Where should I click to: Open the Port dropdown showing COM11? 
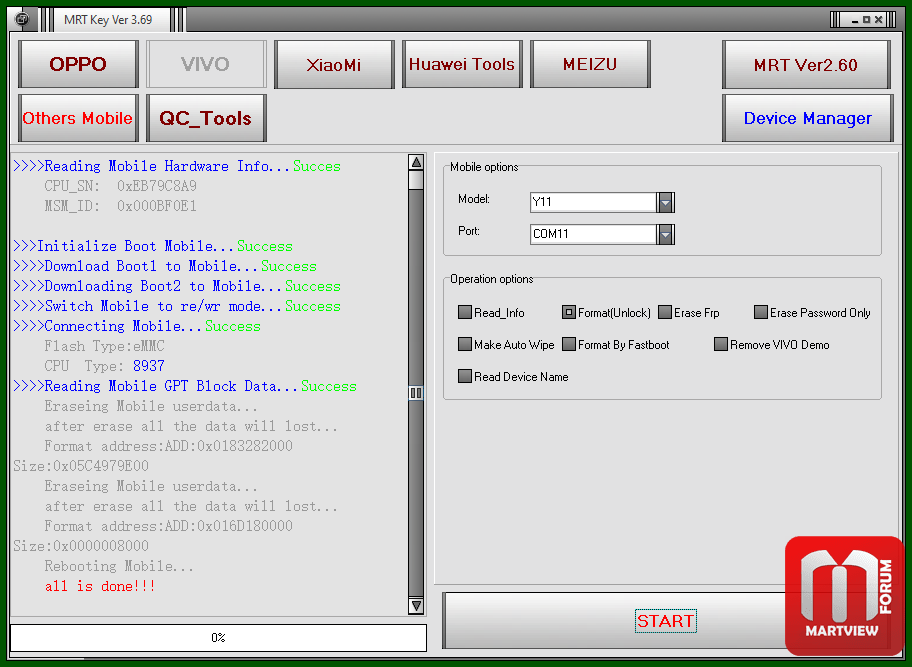coord(665,234)
